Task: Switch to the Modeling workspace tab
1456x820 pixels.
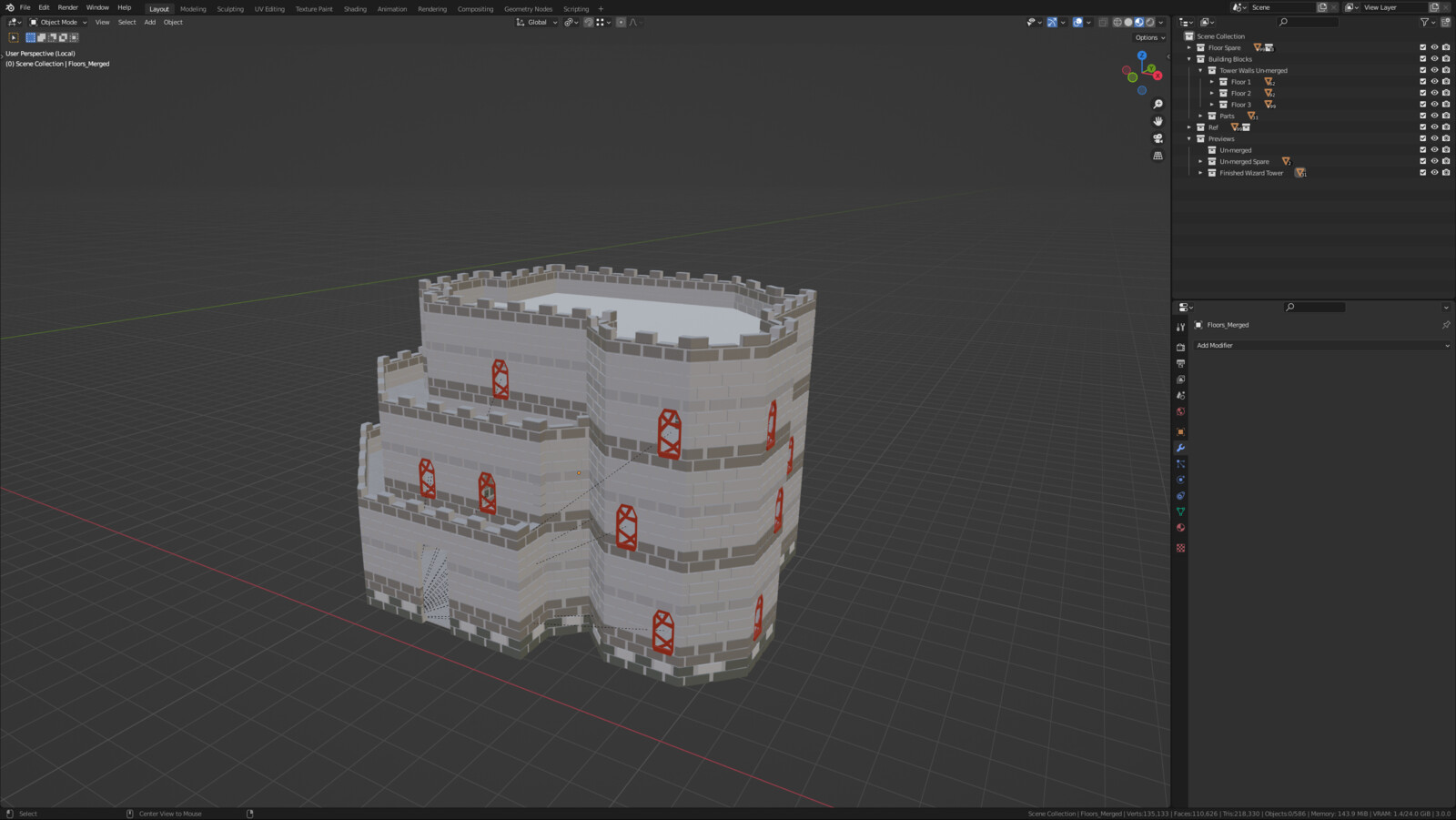Action: [x=193, y=9]
